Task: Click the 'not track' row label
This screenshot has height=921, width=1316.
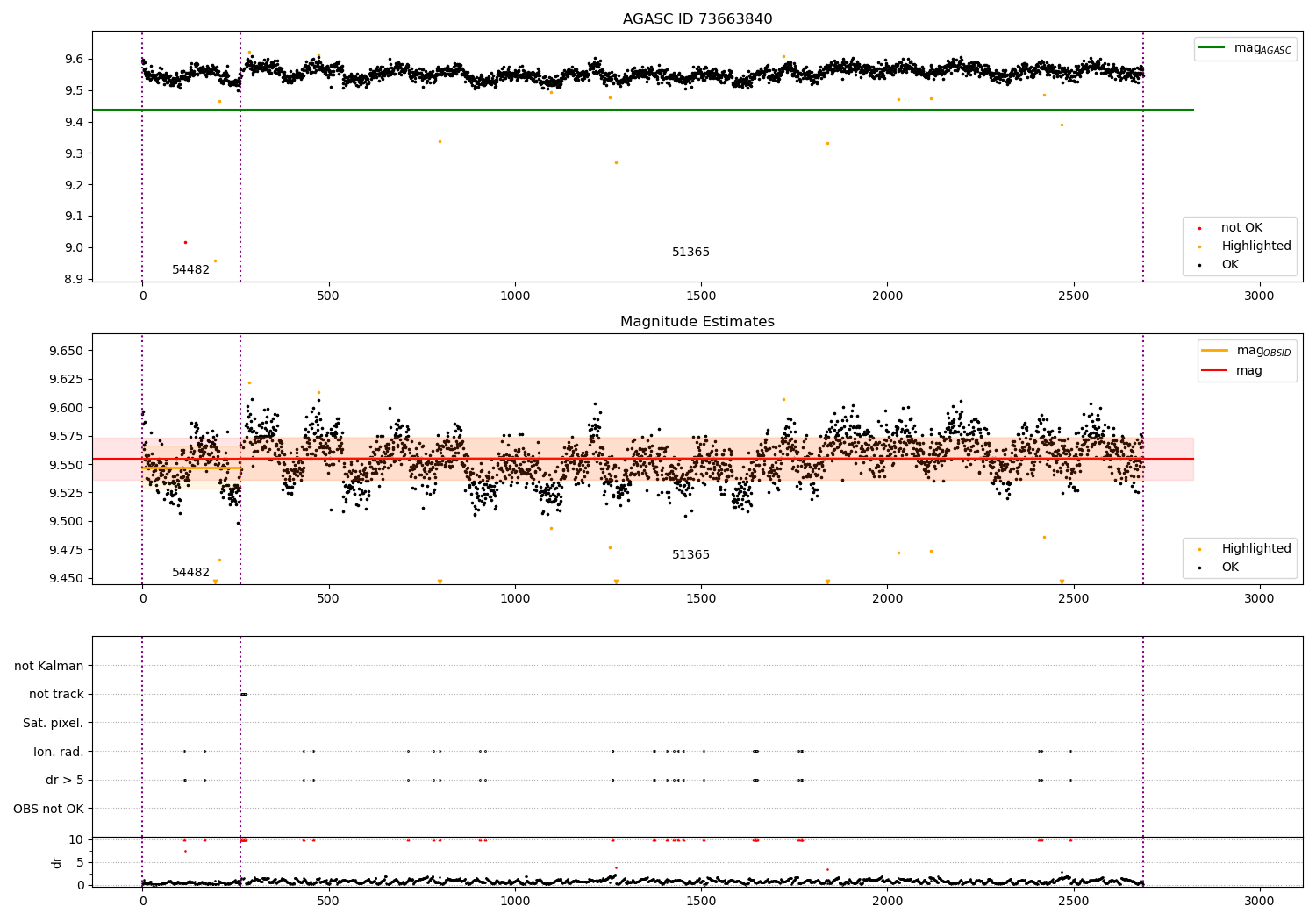Action: (x=56, y=695)
